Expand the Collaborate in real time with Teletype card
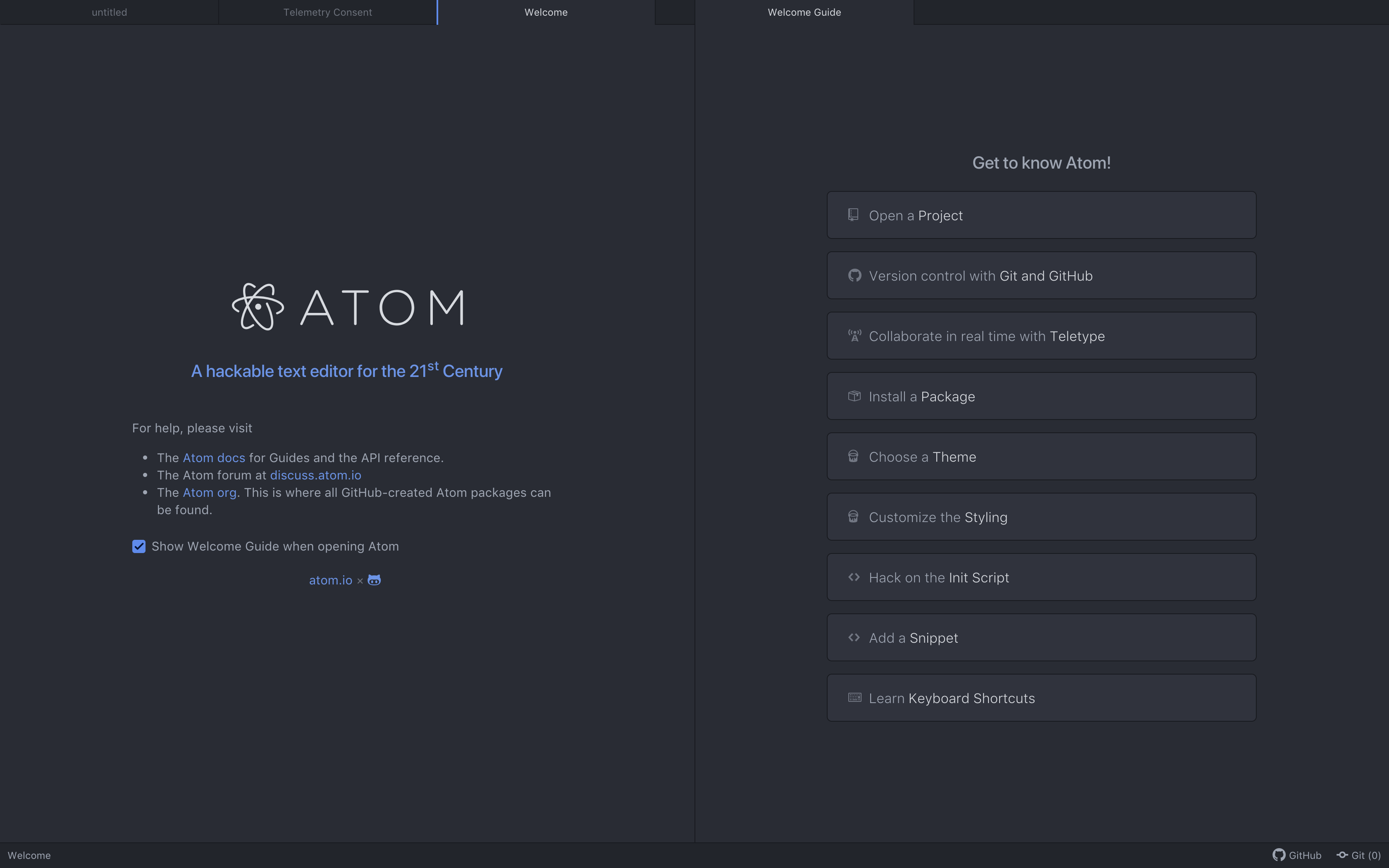This screenshot has width=1389, height=868. (1041, 336)
